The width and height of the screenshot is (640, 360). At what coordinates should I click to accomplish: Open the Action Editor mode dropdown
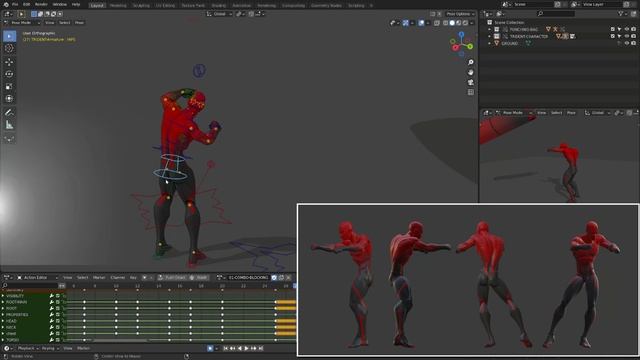pyautogui.click(x=37, y=278)
